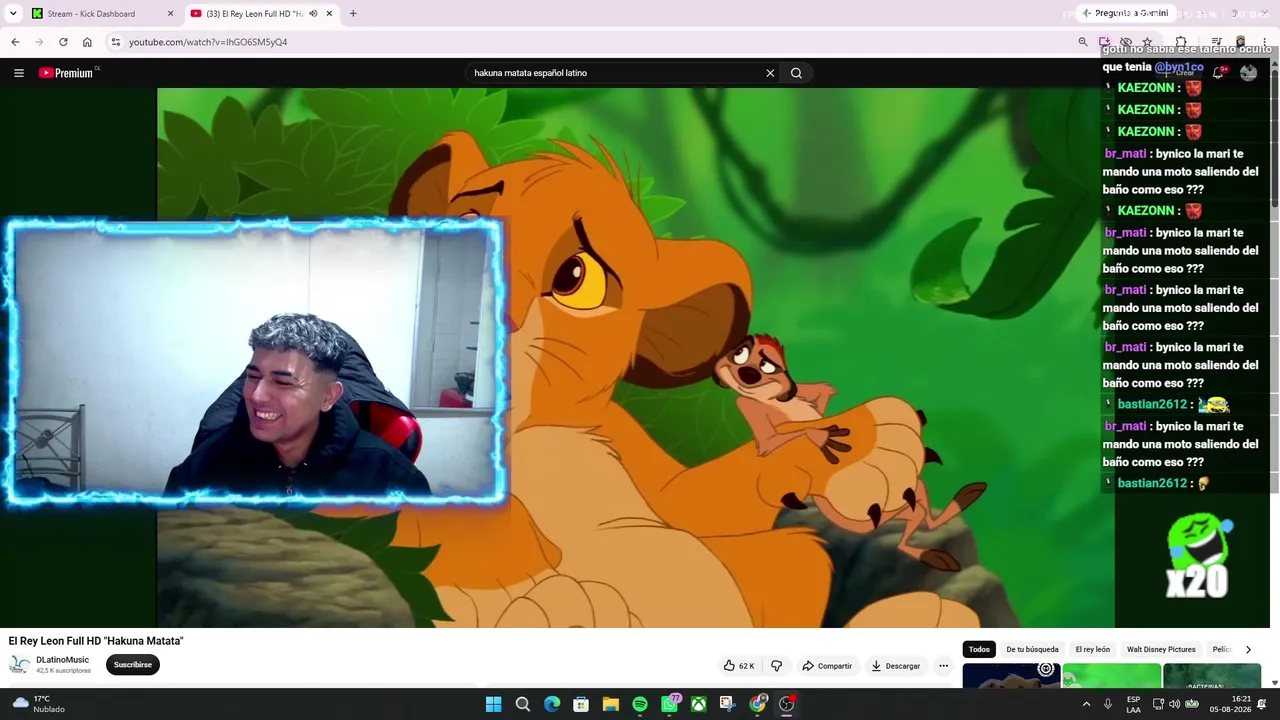Select the 'Walt Disney Pictures' chip

pos(1161,650)
